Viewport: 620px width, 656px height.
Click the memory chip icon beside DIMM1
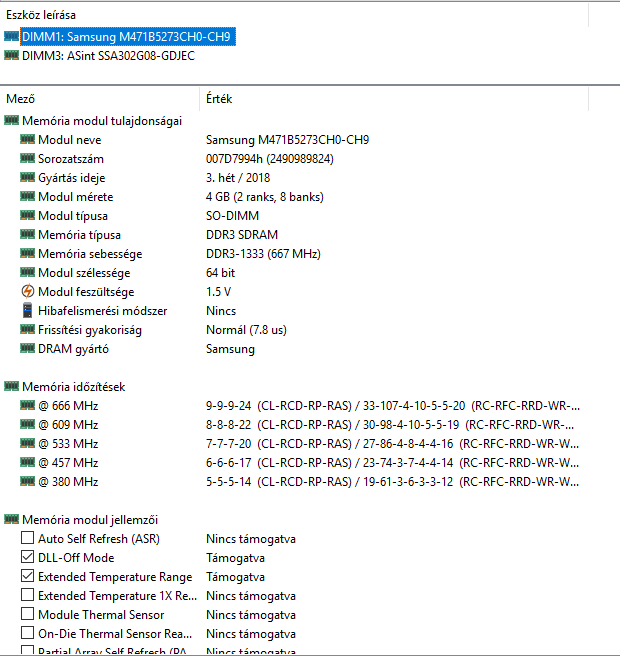click(11, 36)
